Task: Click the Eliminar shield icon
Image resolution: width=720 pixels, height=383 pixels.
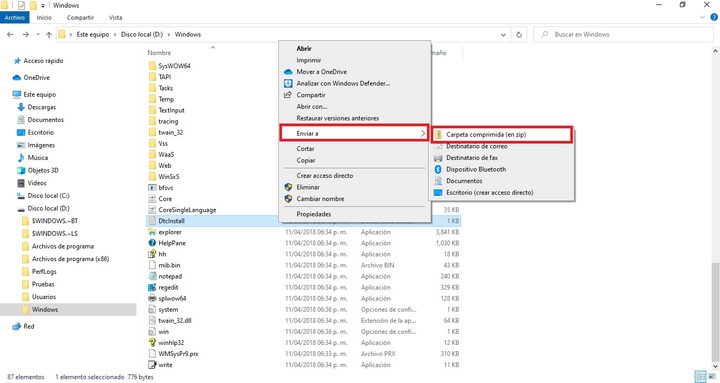Action: [x=288, y=187]
